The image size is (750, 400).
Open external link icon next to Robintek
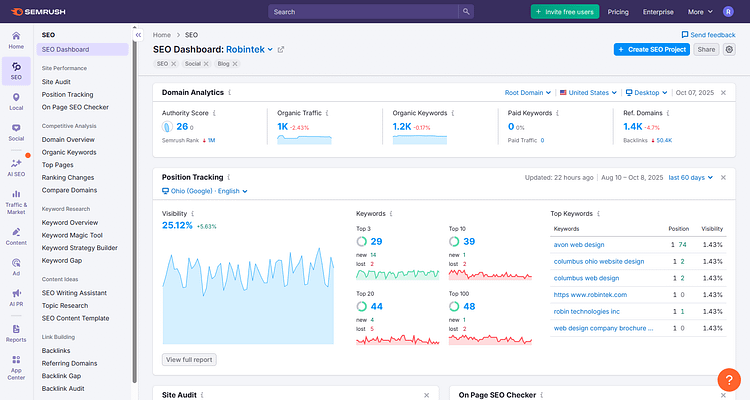click(281, 49)
